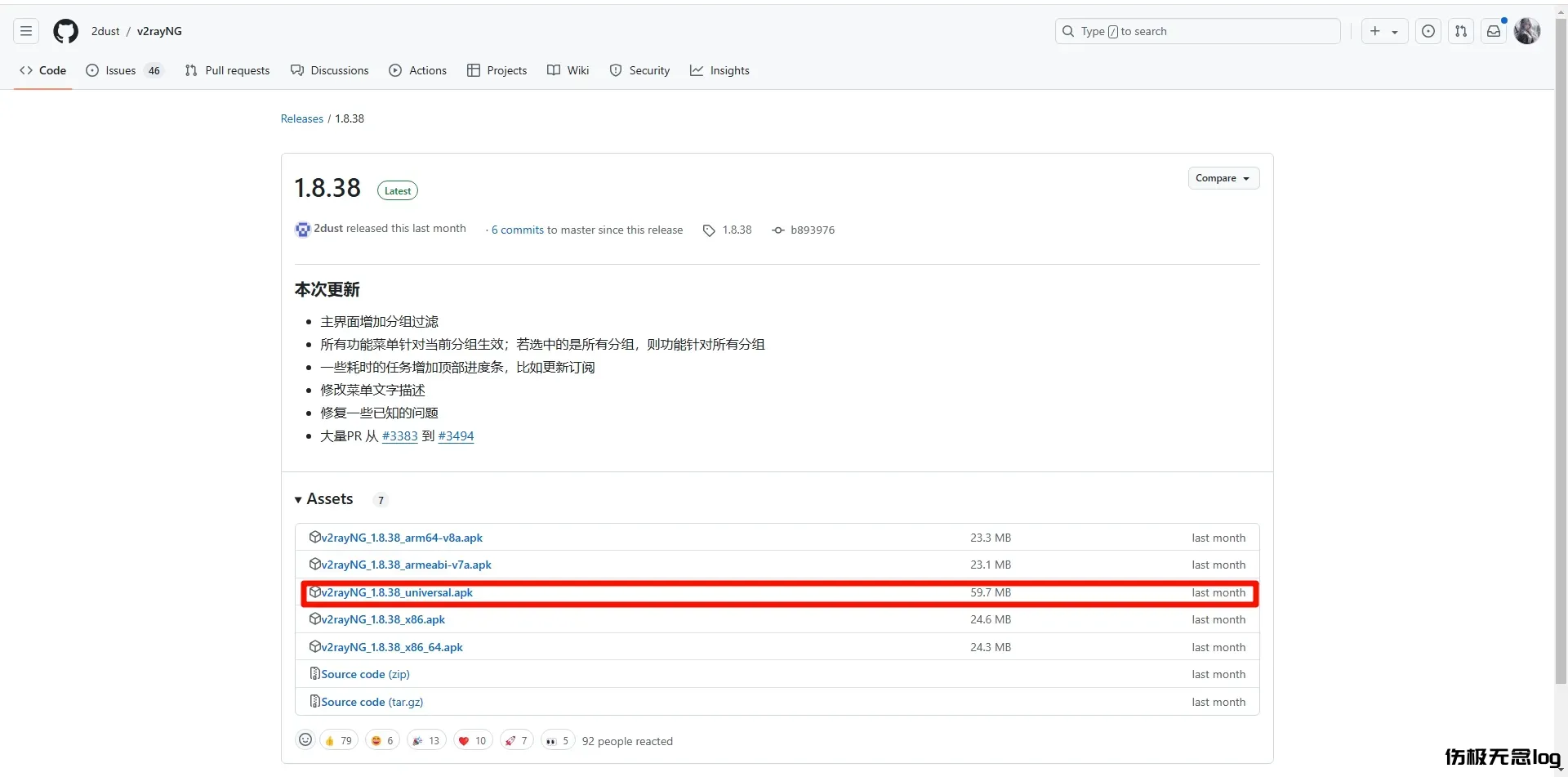Download Source code (zip)
1568x777 pixels.
point(365,674)
